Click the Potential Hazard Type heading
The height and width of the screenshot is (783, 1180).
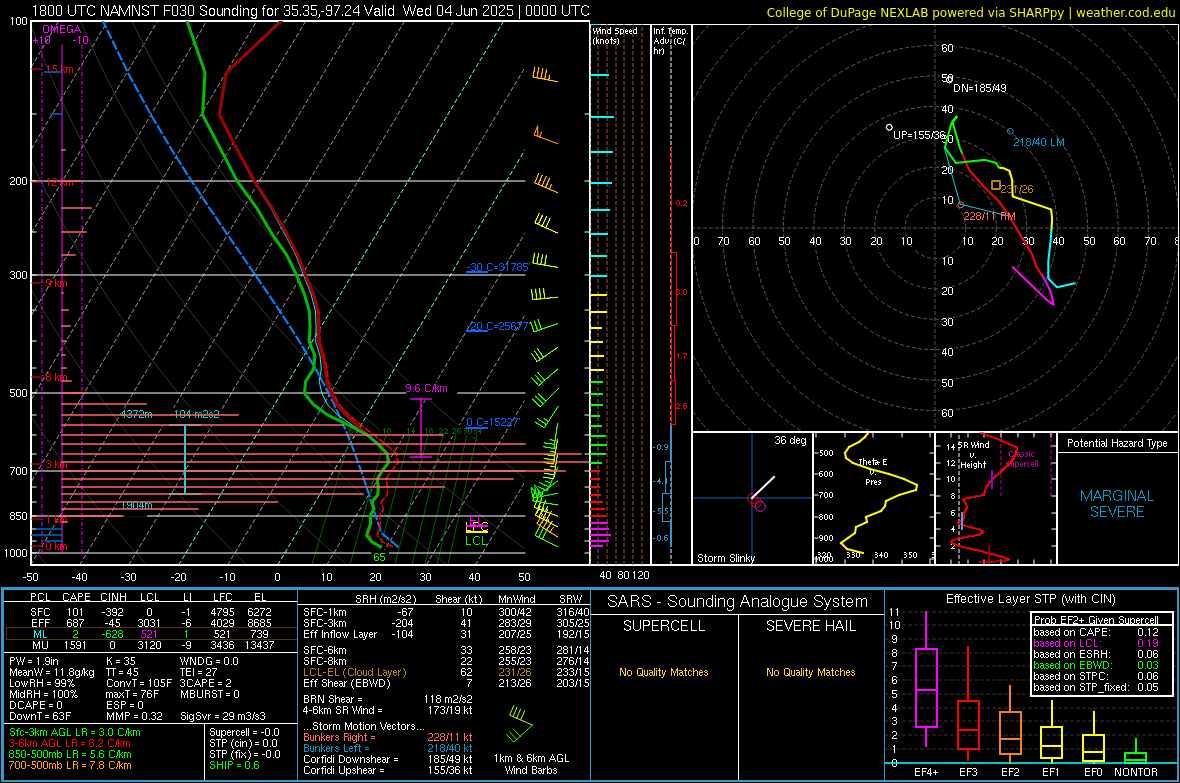tap(1117, 443)
